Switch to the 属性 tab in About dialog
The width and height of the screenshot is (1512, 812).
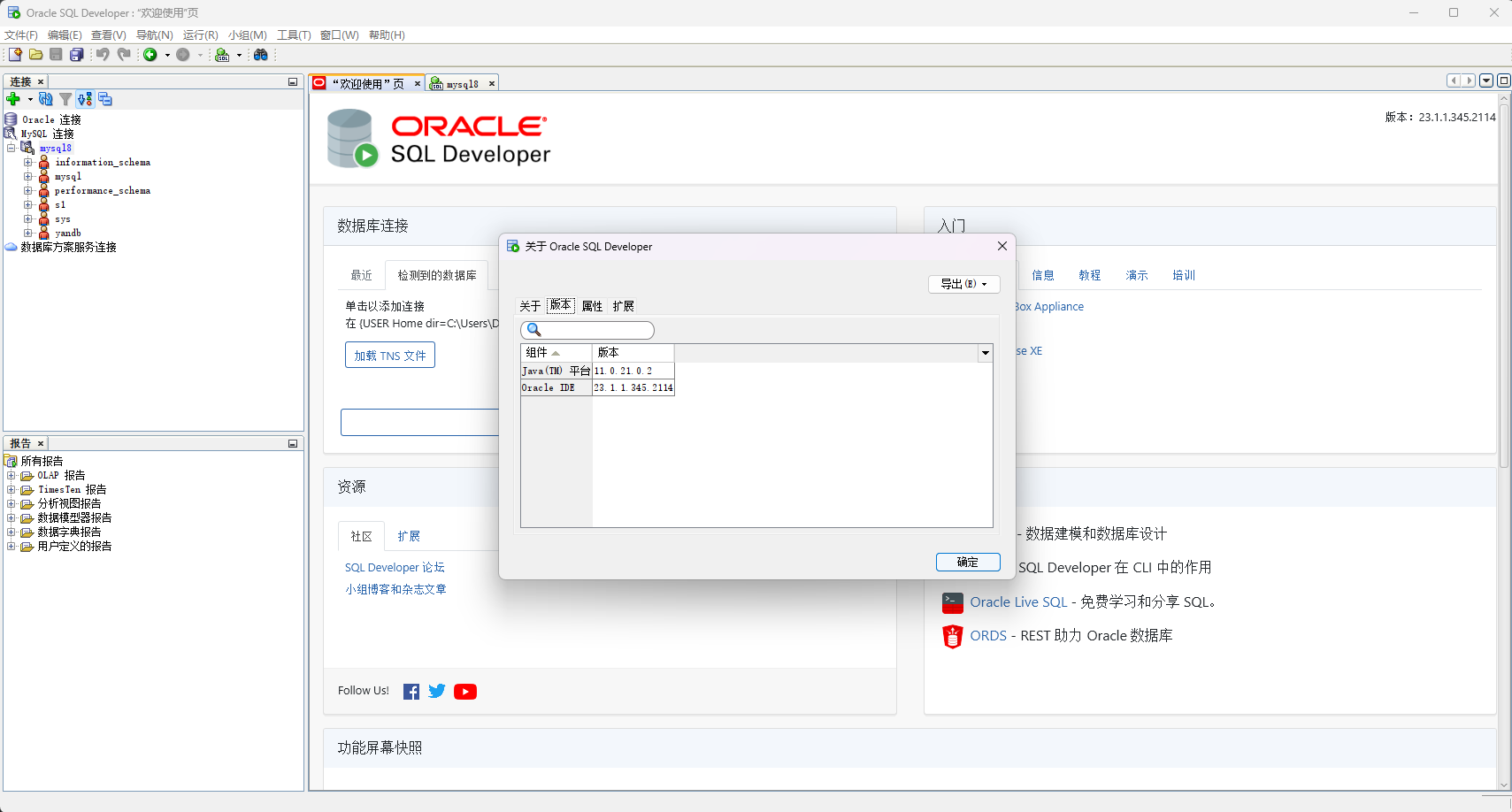coord(592,306)
